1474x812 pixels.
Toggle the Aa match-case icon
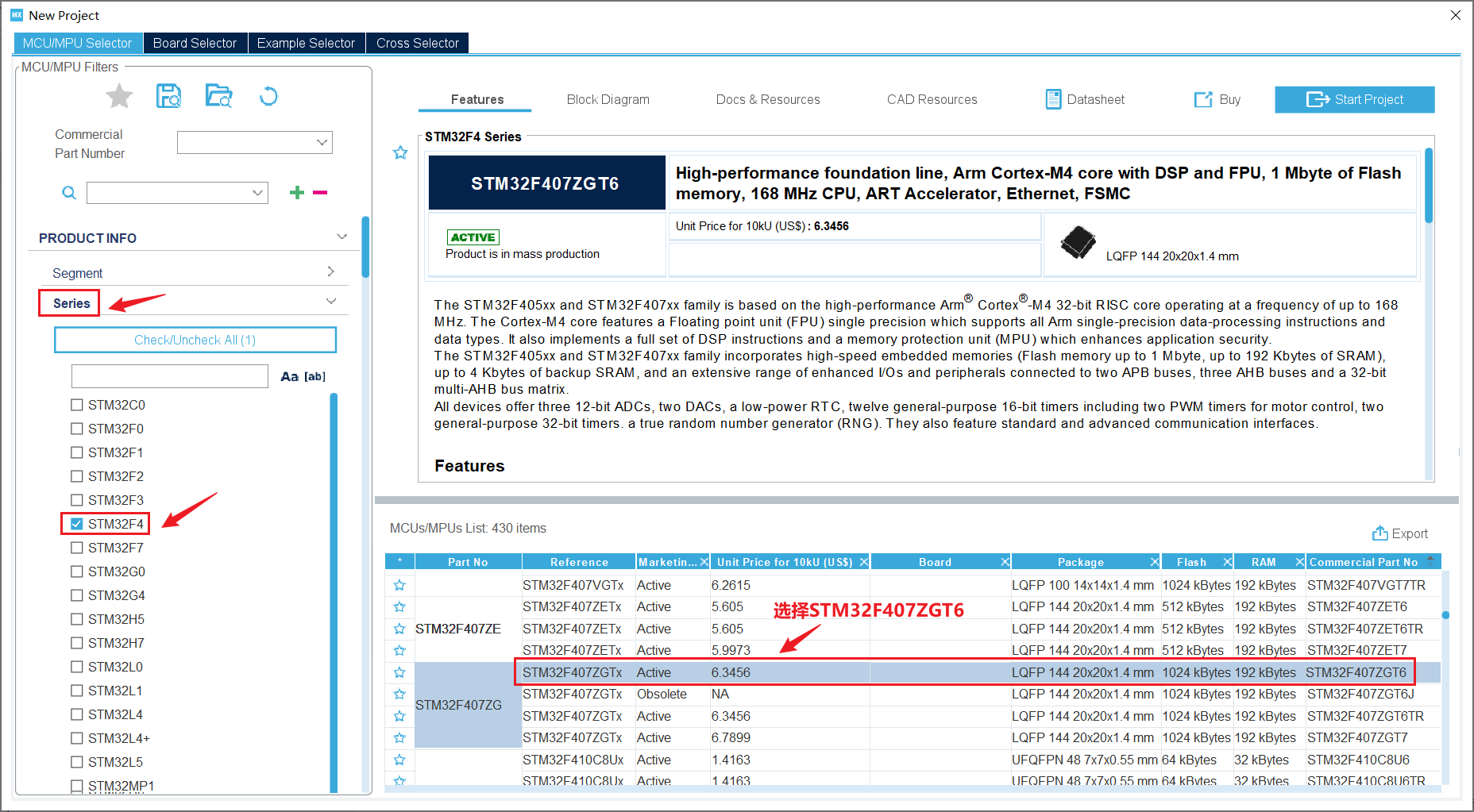coord(289,376)
